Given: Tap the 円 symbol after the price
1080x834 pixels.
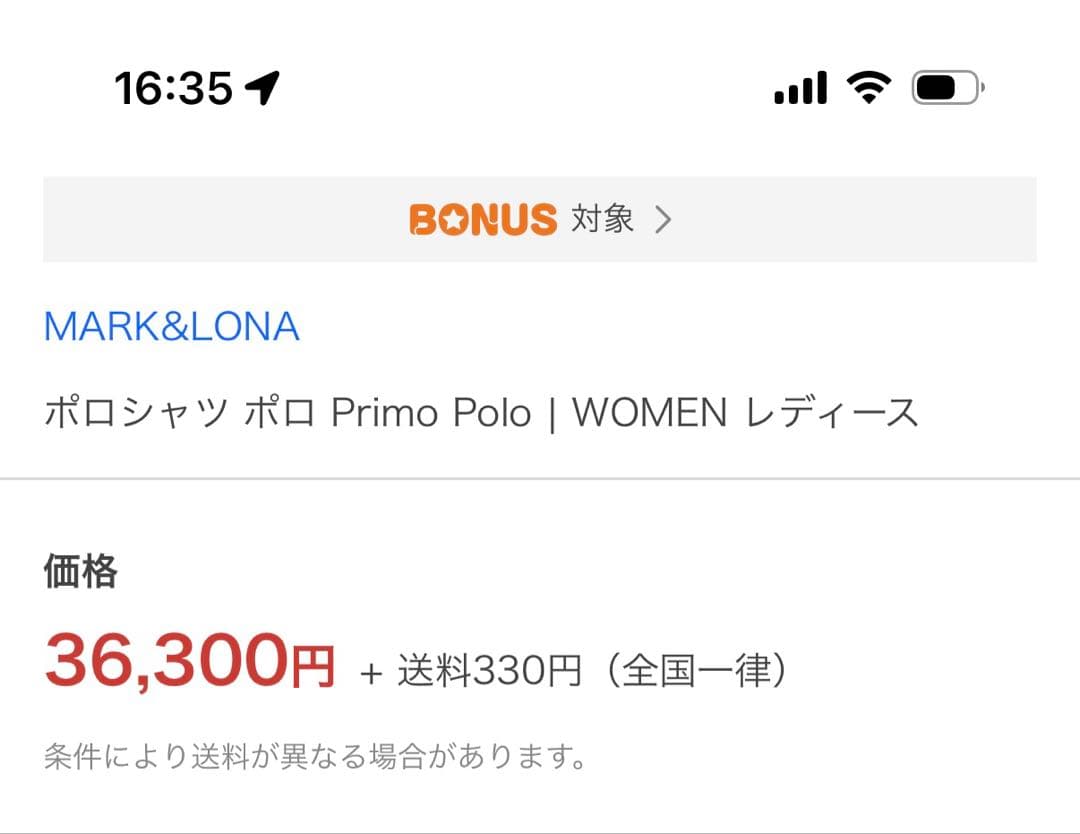Looking at the screenshot, I should click(313, 666).
